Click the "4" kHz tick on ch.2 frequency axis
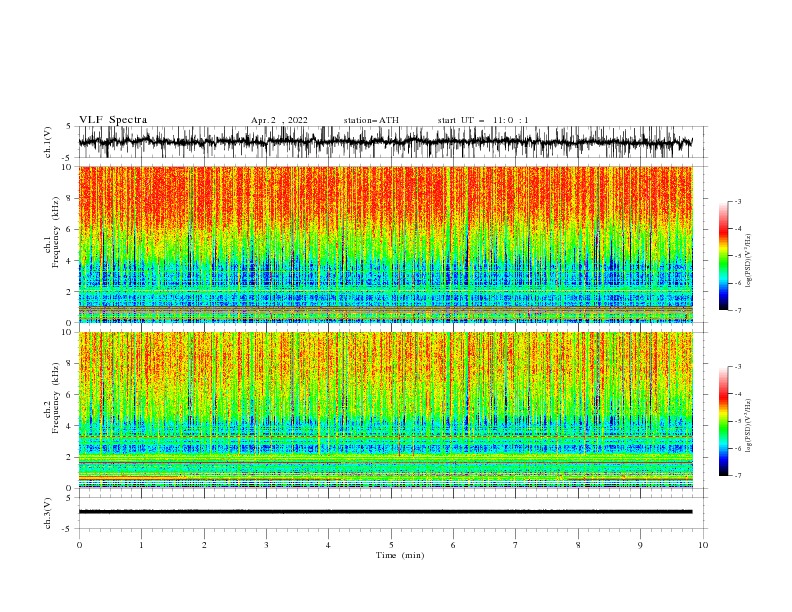Viewport: 792px width, 612px height. click(69, 426)
